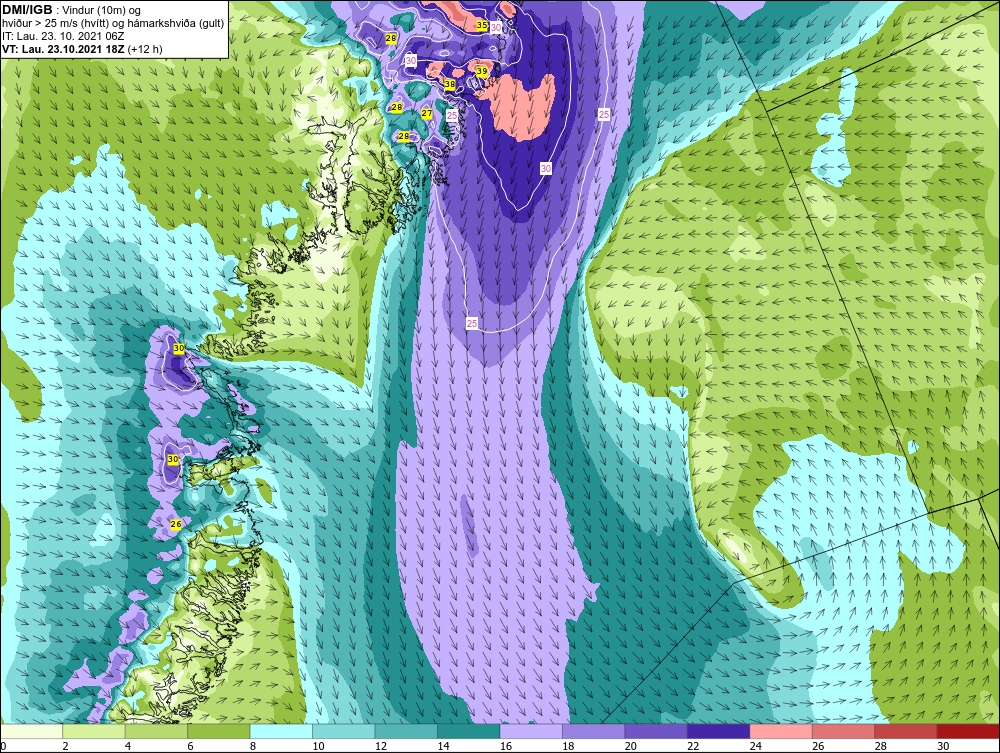
Task: Click the yellow max gust label 26
Action: [176, 524]
